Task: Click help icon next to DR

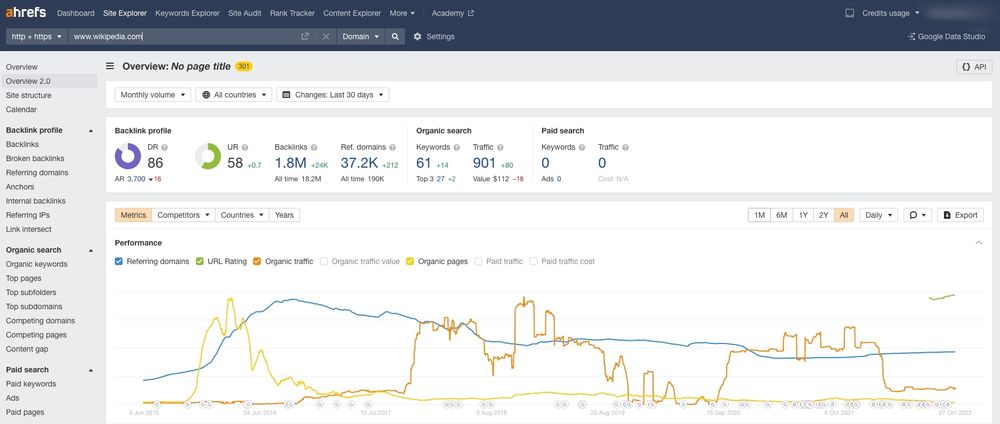Action: click(x=165, y=147)
